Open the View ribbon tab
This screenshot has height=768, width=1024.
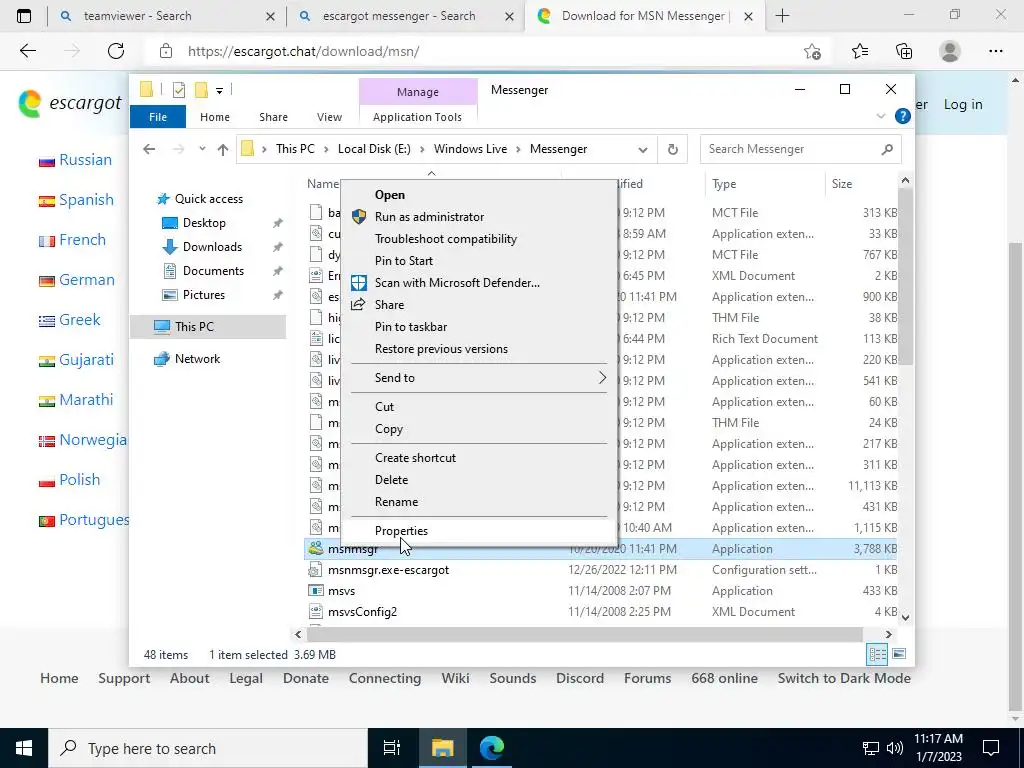[x=329, y=117]
